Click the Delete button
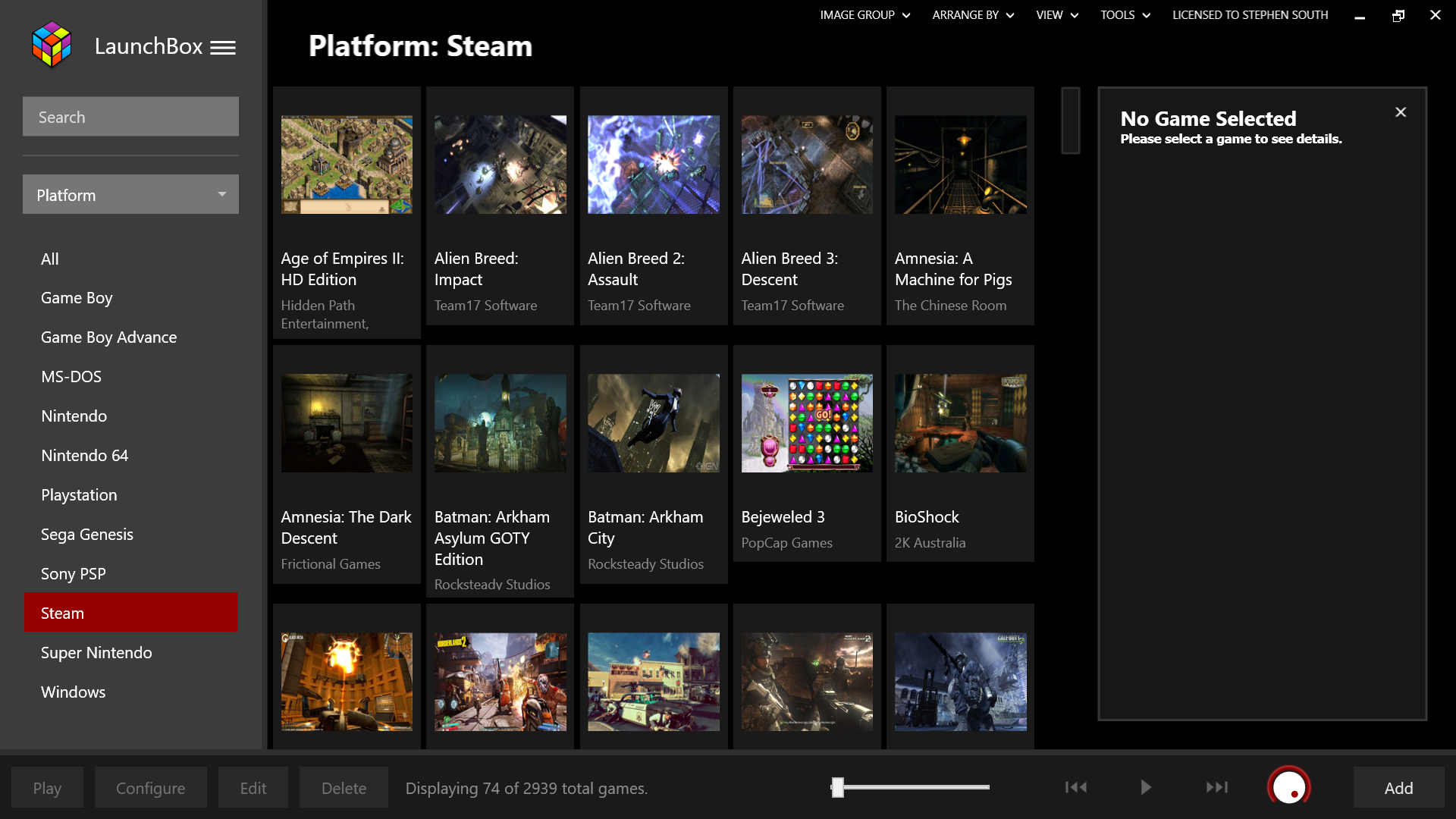 point(344,787)
